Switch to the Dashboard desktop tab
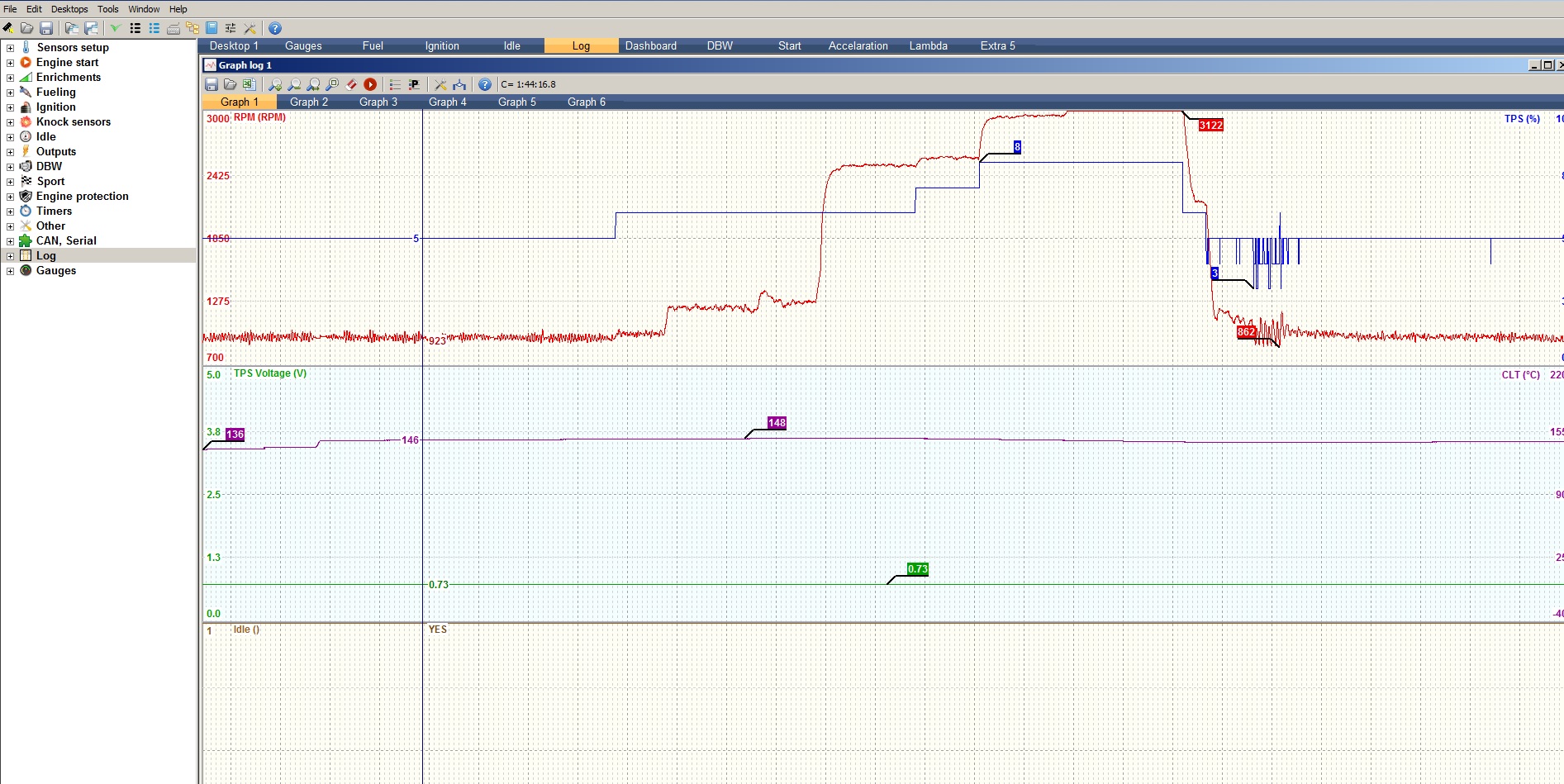The width and height of the screenshot is (1564, 784). [650, 46]
